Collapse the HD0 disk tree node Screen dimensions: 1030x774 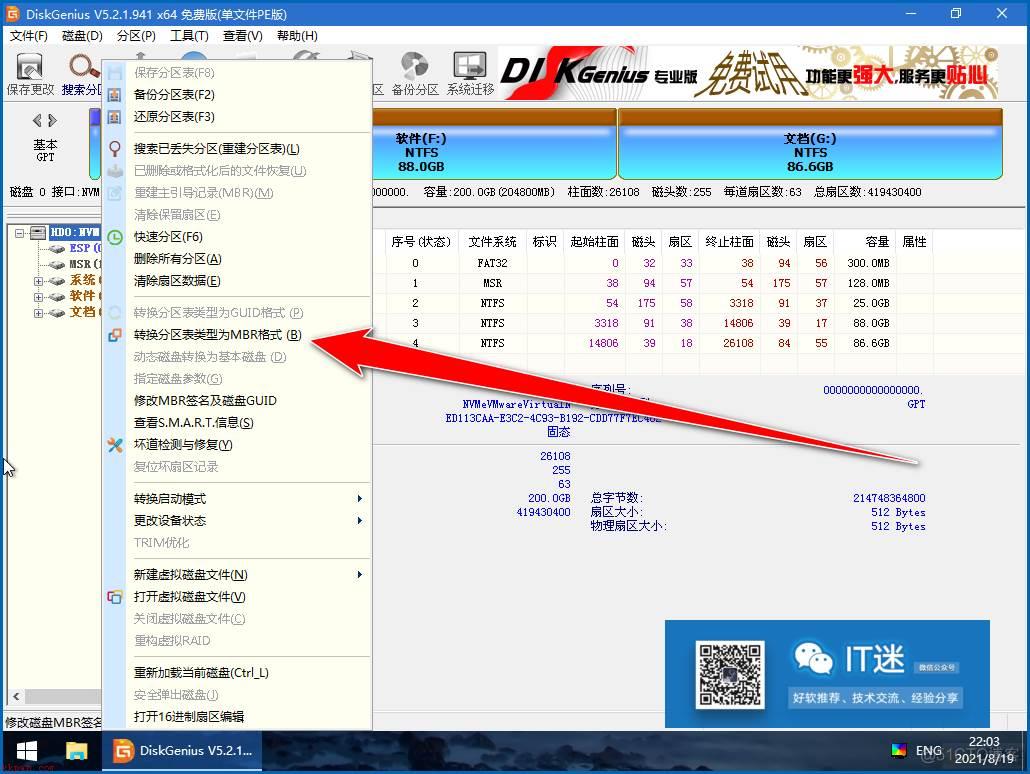coord(20,233)
